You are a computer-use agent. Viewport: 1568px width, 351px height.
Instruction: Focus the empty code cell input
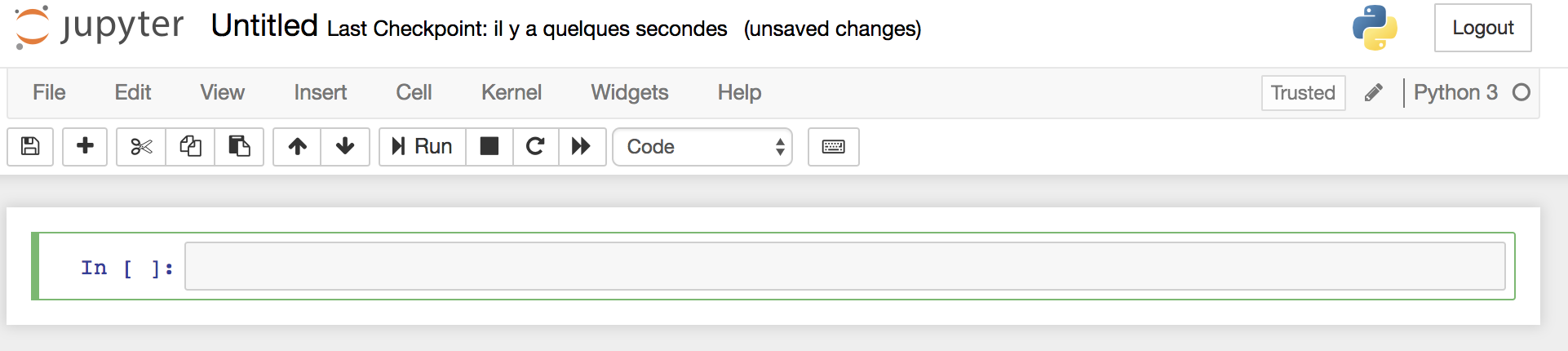tap(844, 266)
